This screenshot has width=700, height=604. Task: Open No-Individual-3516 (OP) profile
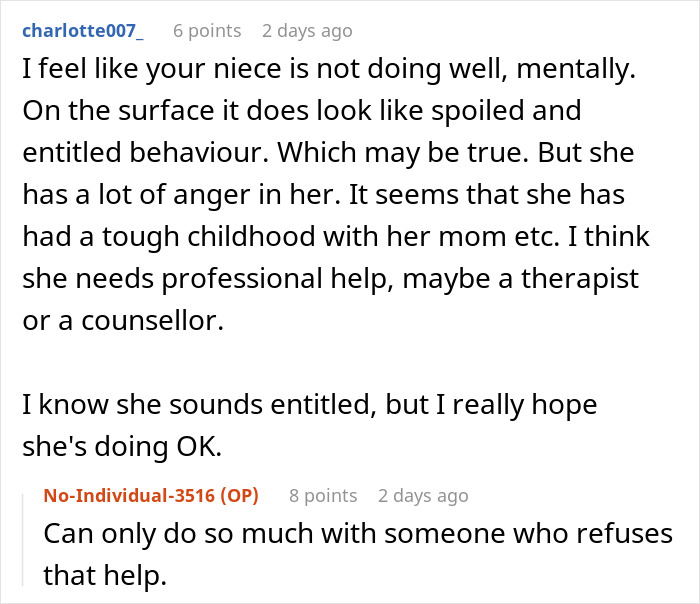pyautogui.click(x=151, y=496)
